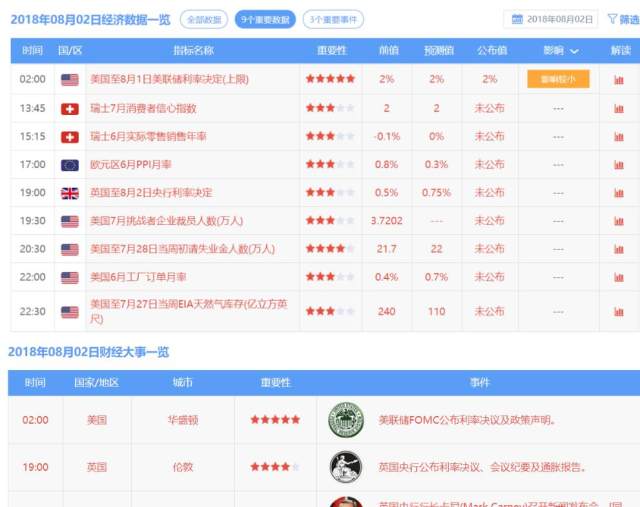Viewport: 640px width, 507px height.
Task: Open chart icon for 初请失业金人数 row
Action: click(619, 249)
